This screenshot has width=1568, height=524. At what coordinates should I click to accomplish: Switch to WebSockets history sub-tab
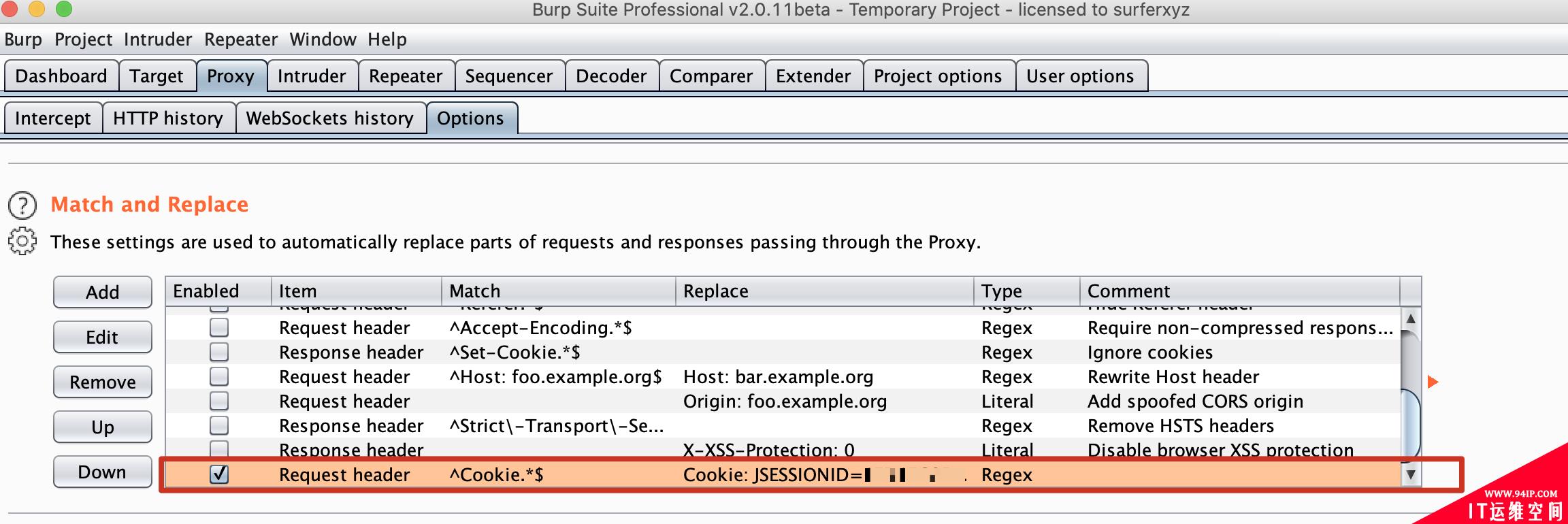coord(330,118)
